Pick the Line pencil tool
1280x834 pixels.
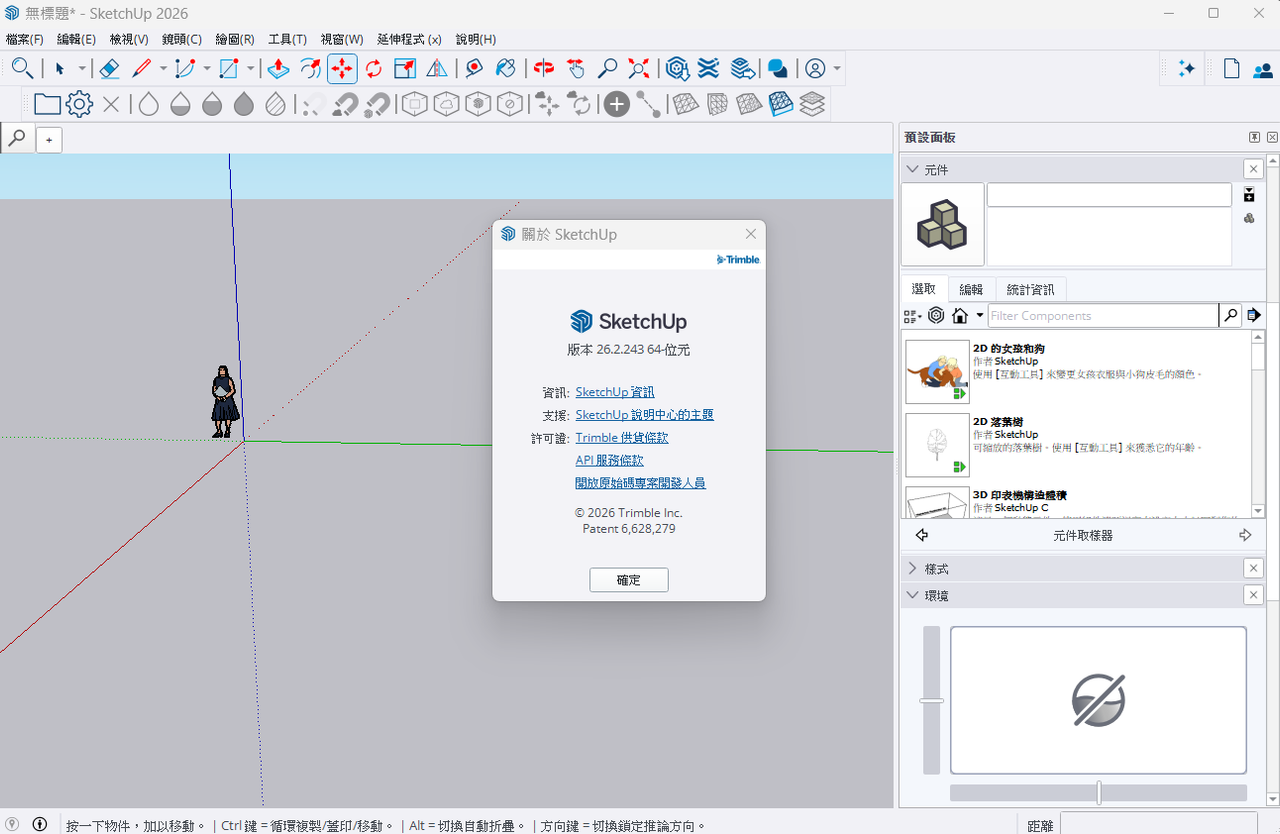[141, 69]
